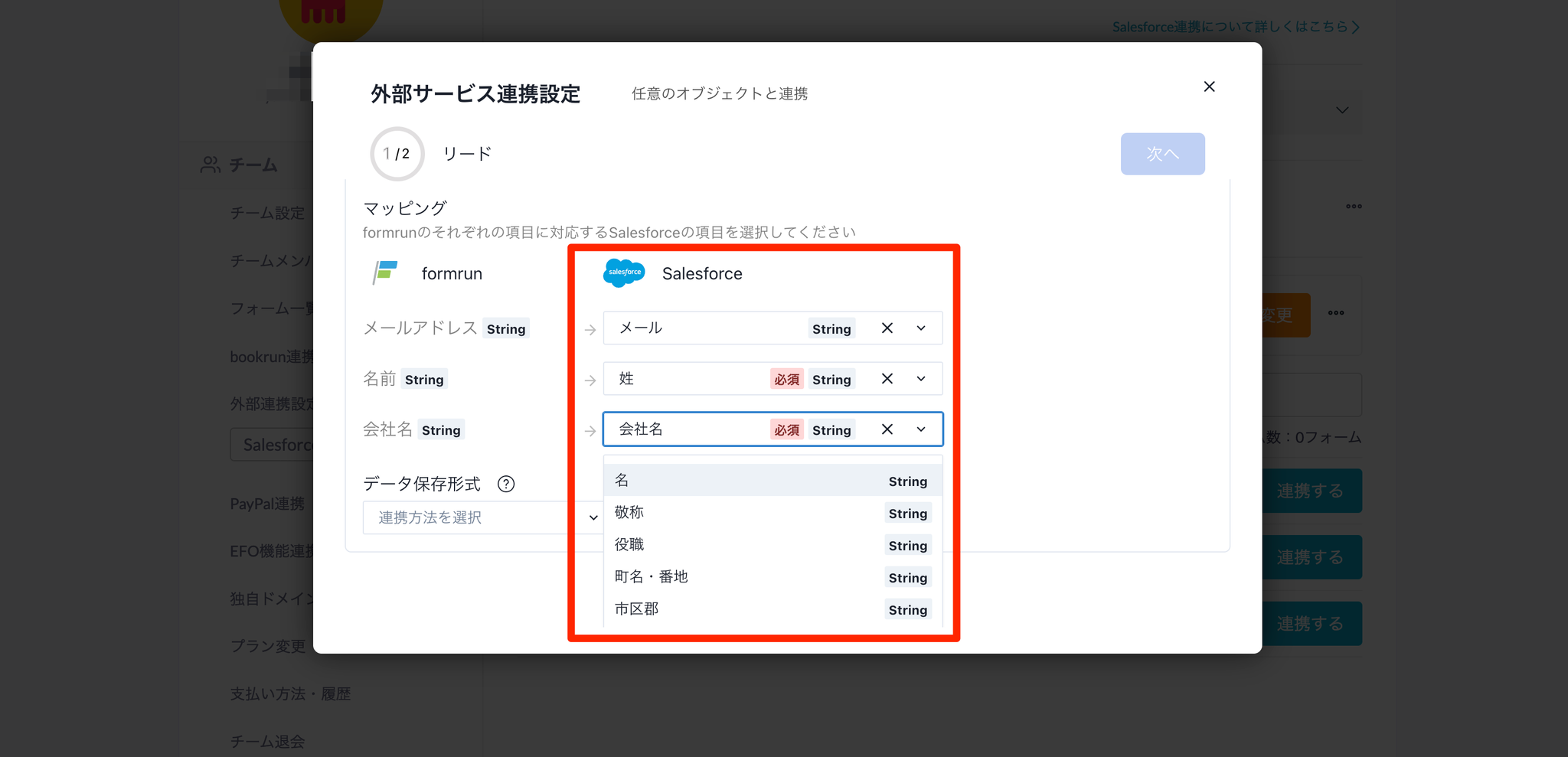Clear the メール field mapping
The height and width of the screenshot is (757, 1568).
[887, 328]
